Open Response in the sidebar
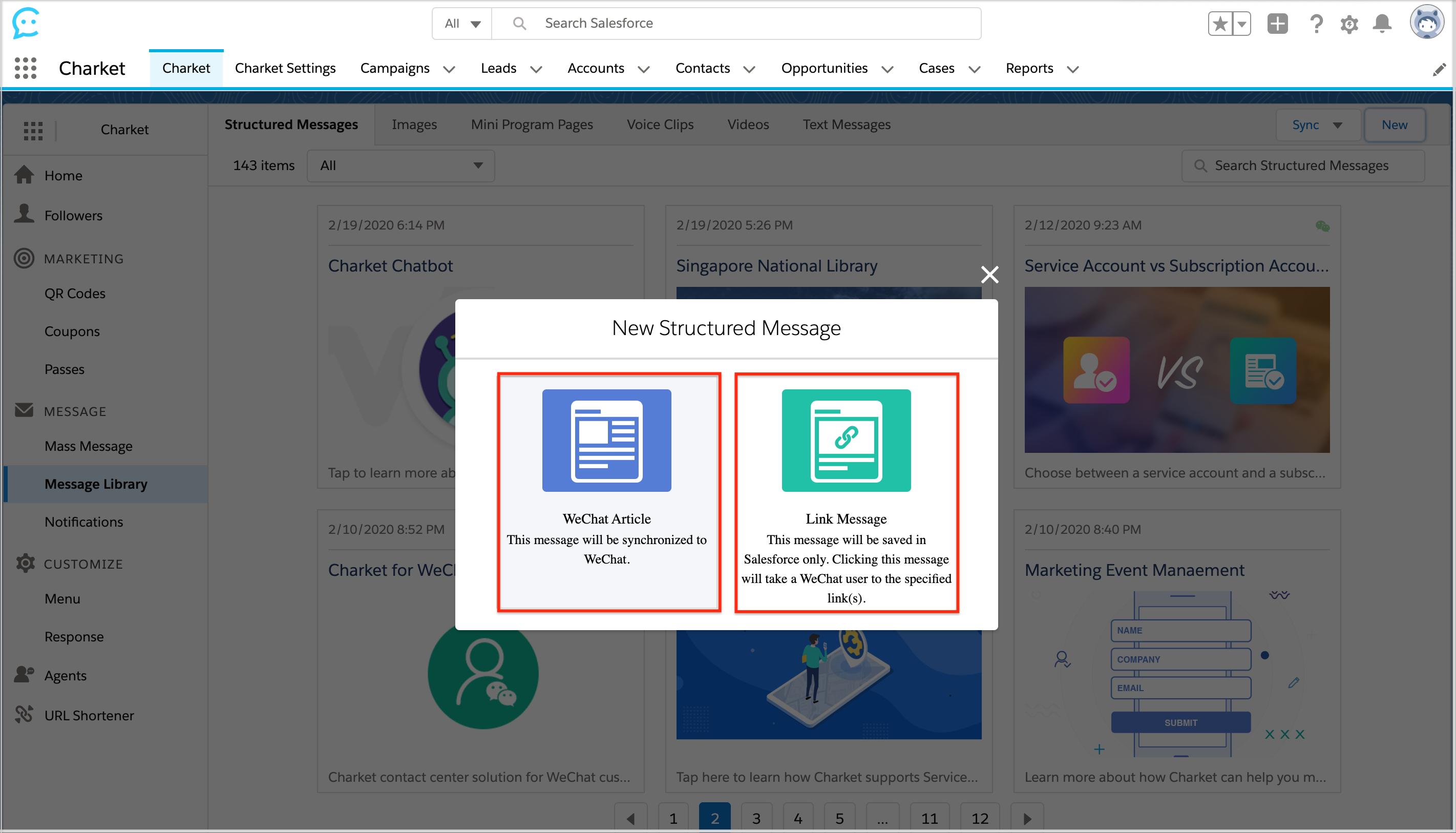1456x833 pixels. [x=74, y=637]
